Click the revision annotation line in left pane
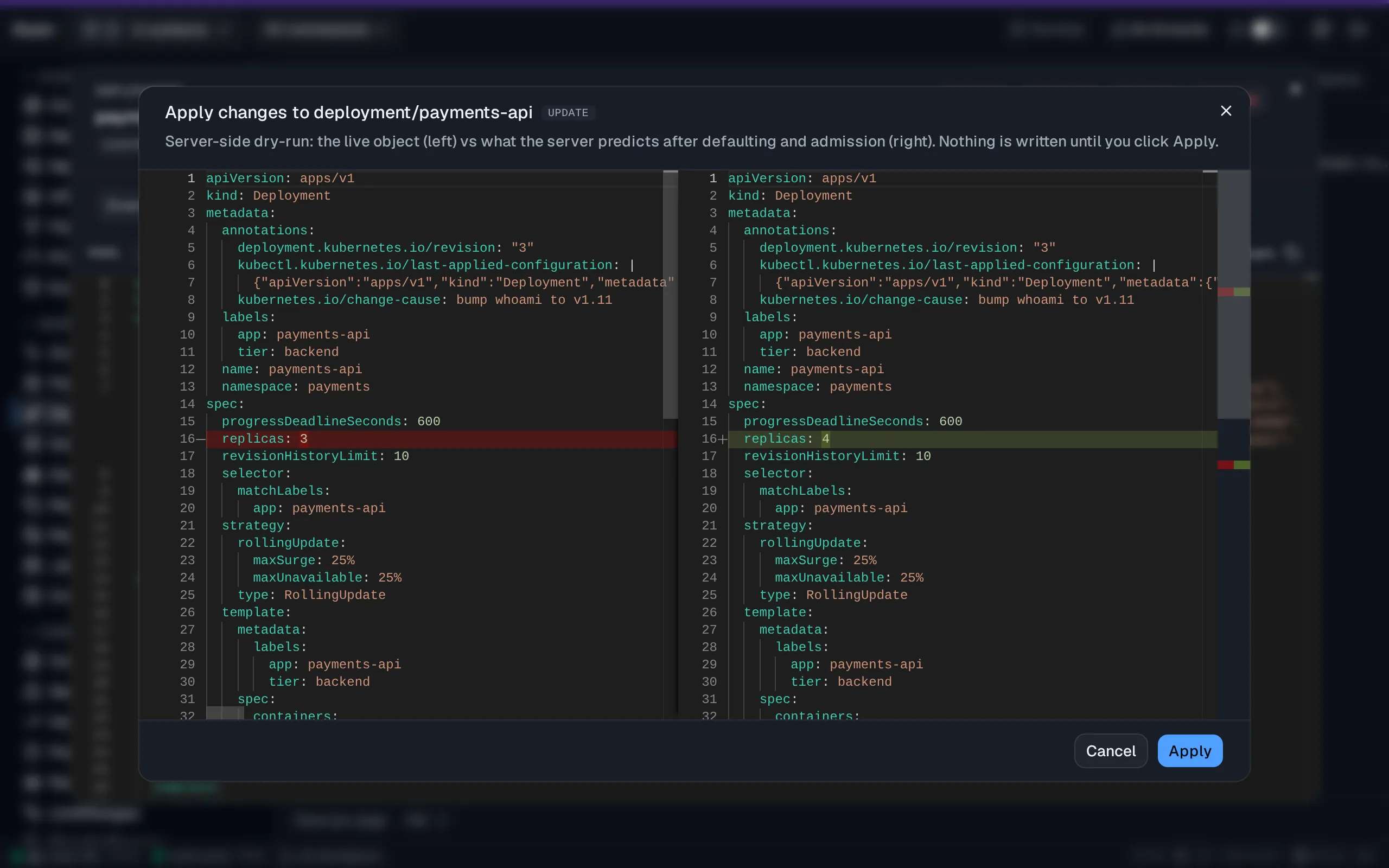 pyautogui.click(x=385, y=248)
